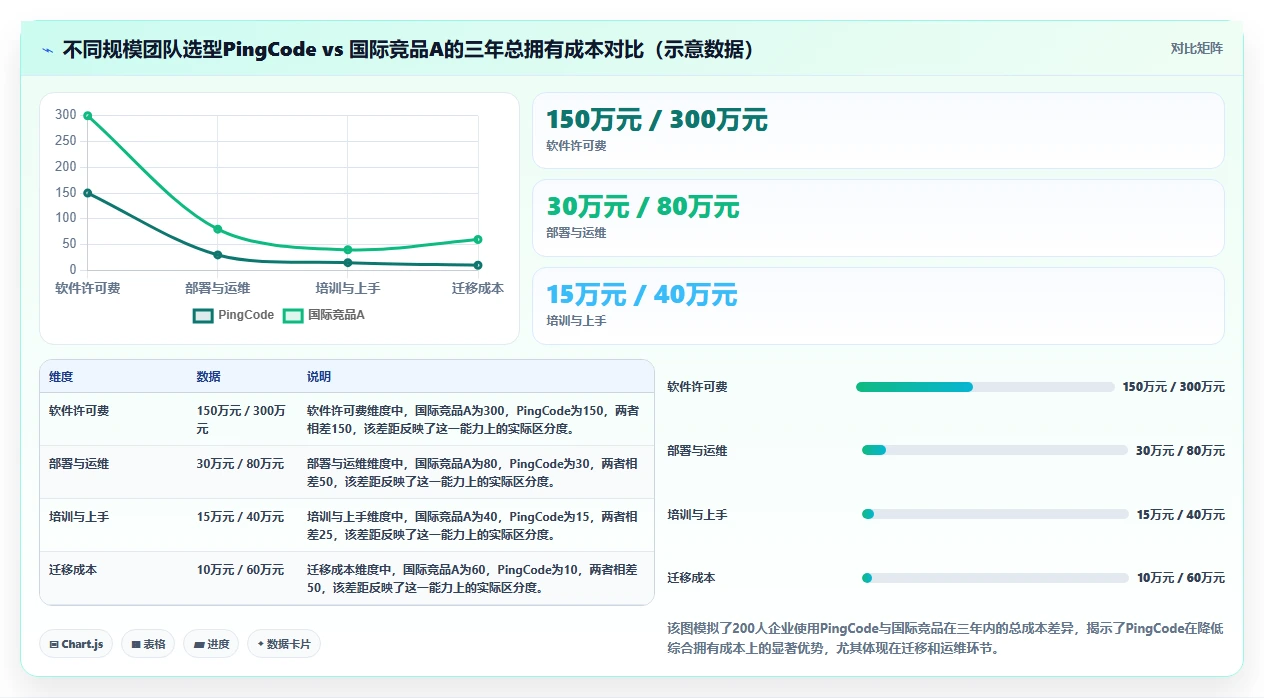Select the 30万元 / 80万元 data card

coord(878,218)
